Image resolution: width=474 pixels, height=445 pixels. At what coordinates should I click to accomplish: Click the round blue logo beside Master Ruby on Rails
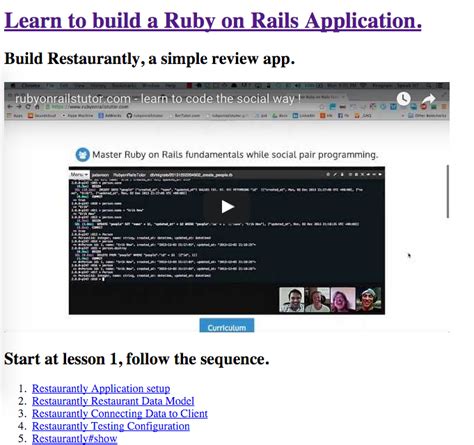[x=83, y=155]
